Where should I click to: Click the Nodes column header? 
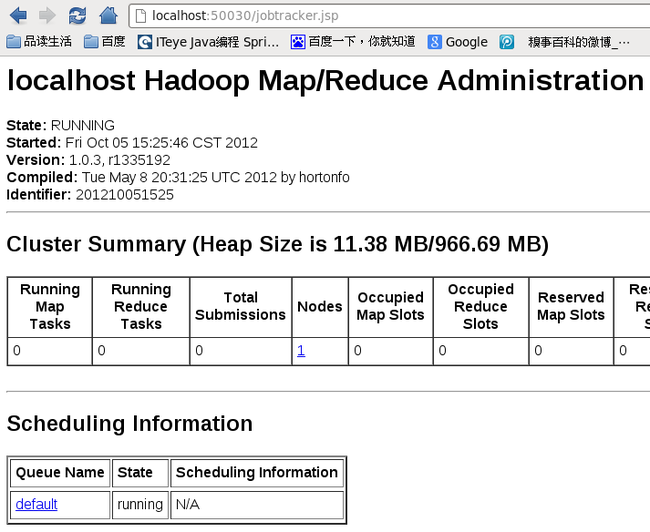click(320, 306)
